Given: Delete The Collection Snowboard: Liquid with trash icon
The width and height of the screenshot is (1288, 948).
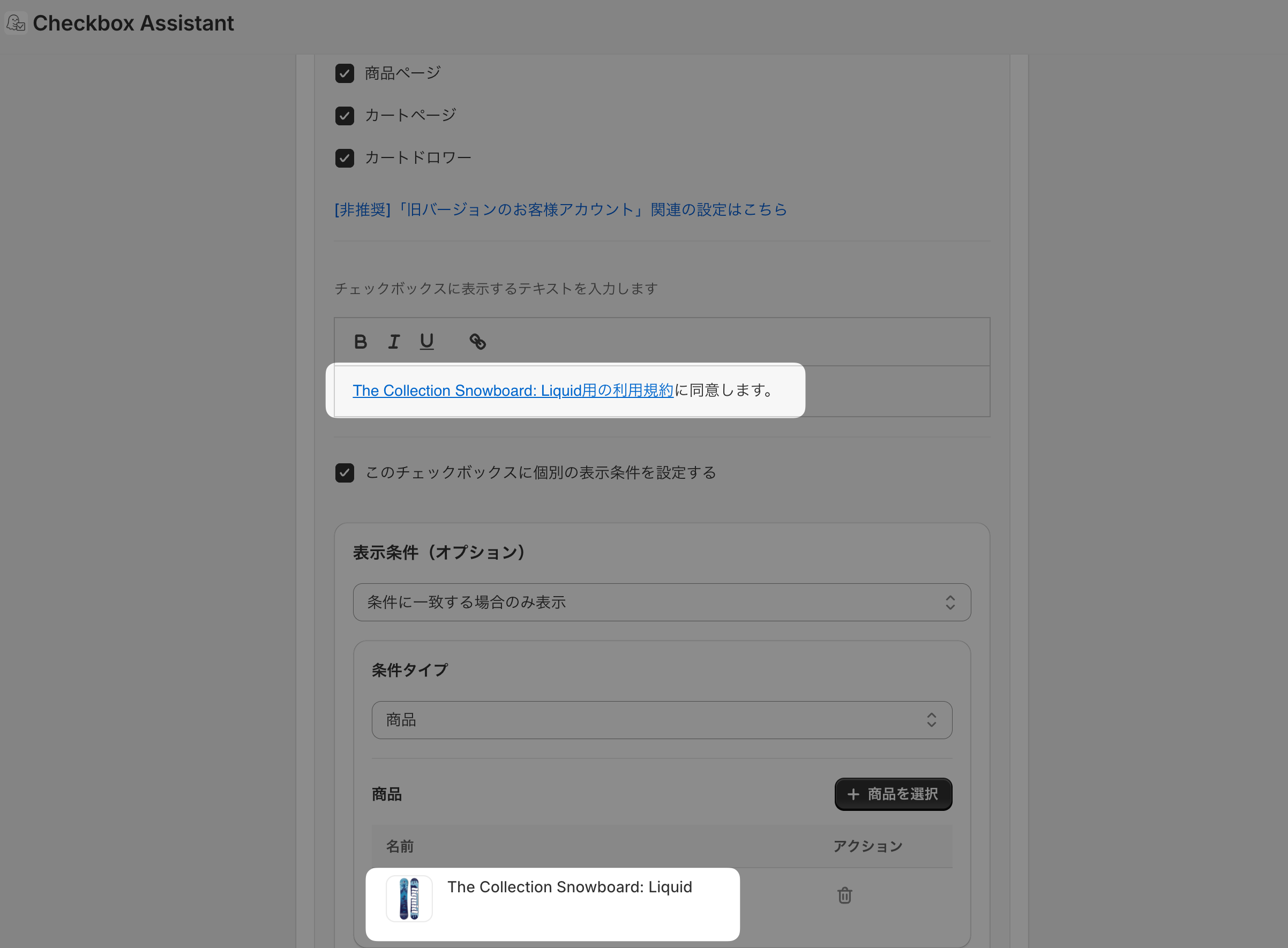Looking at the screenshot, I should (x=844, y=895).
